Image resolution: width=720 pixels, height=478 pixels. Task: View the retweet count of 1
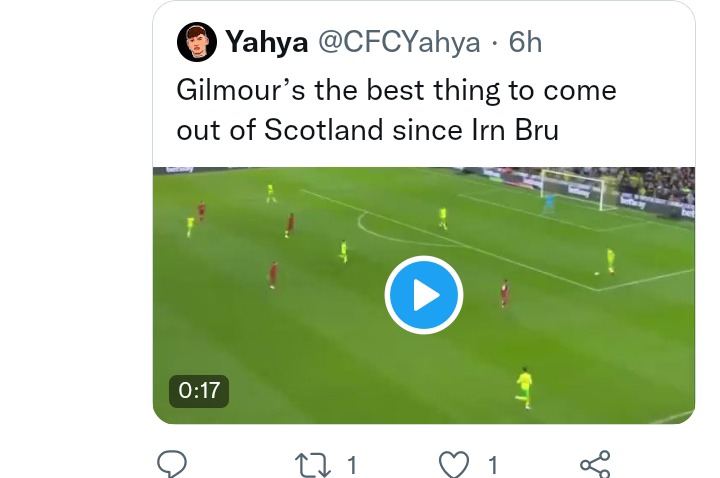(x=352, y=466)
